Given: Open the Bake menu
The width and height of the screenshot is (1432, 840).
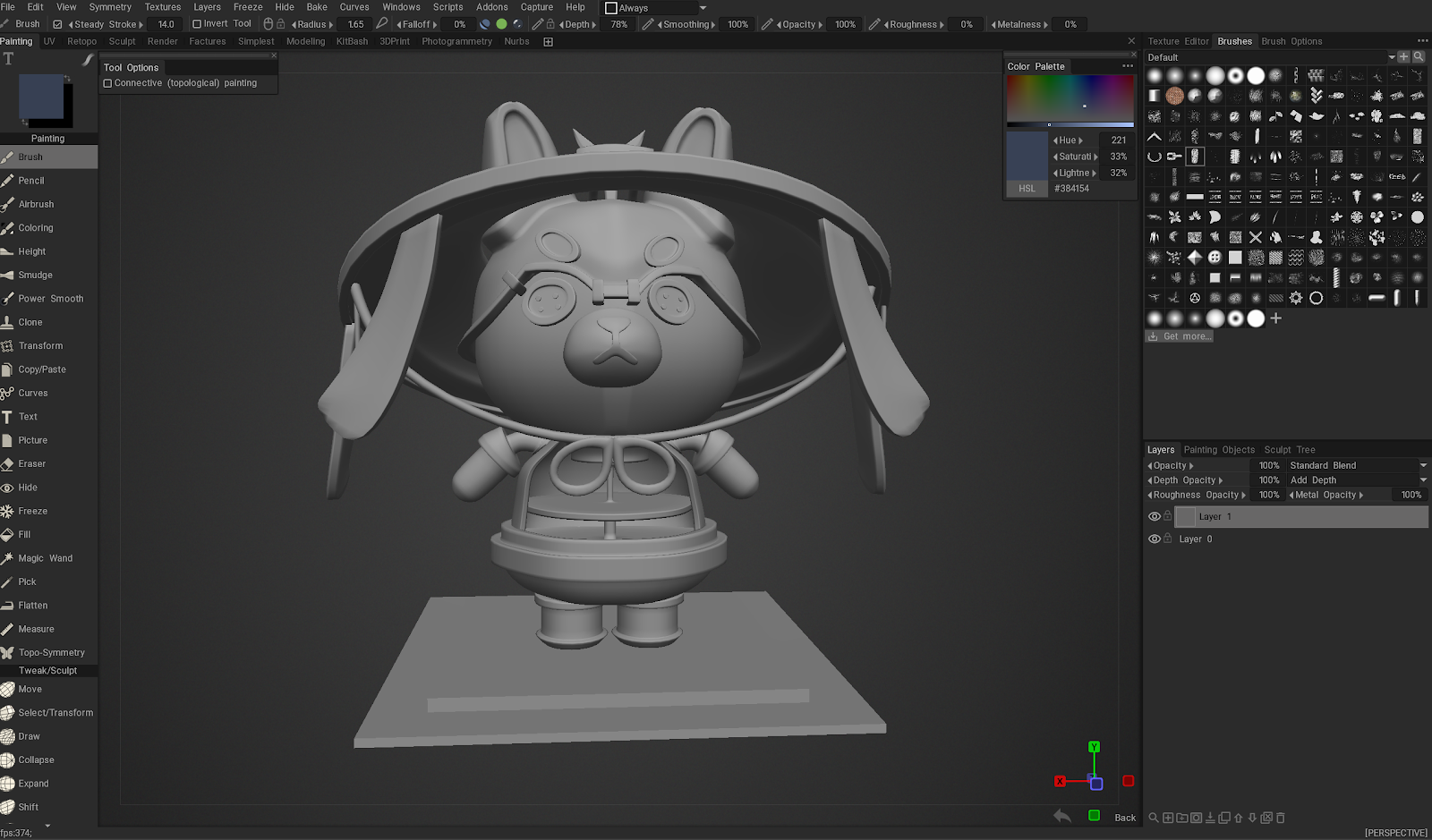Looking at the screenshot, I should coord(317,7).
